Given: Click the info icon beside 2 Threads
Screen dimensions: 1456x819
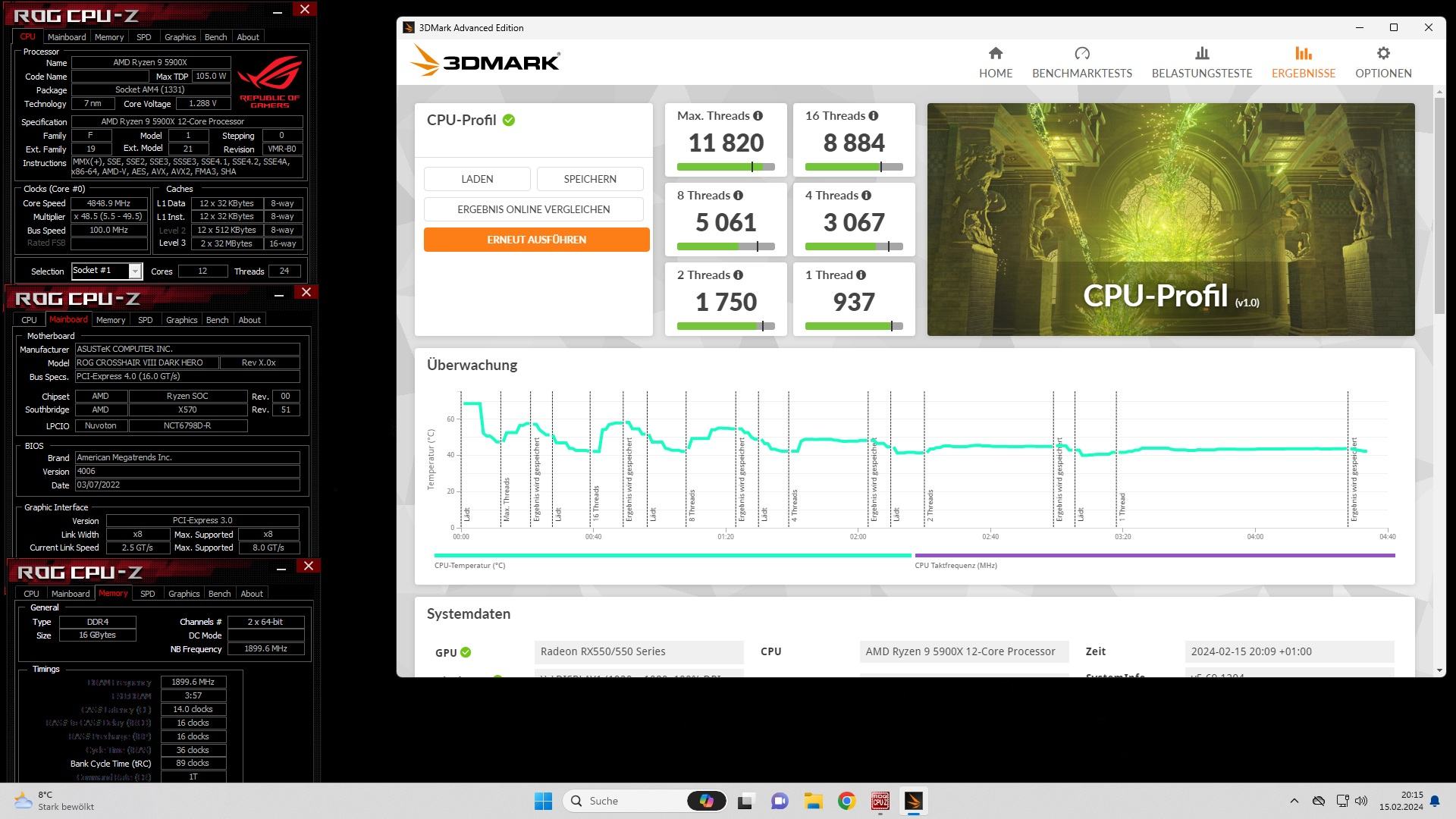Looking at the screenshot, I should coord(738,275).
